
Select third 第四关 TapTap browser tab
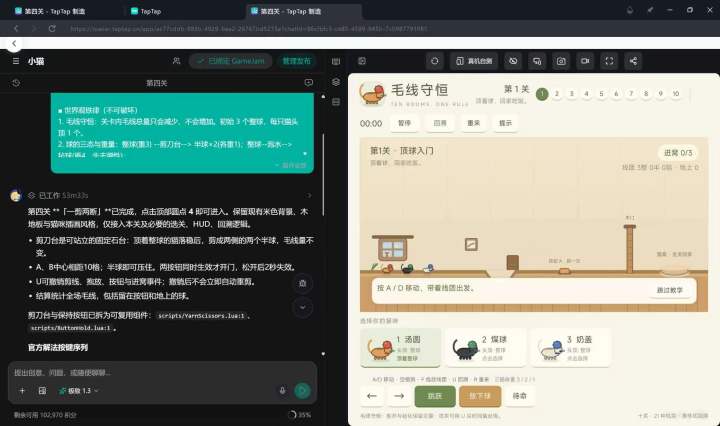click(x=304, y=11)
